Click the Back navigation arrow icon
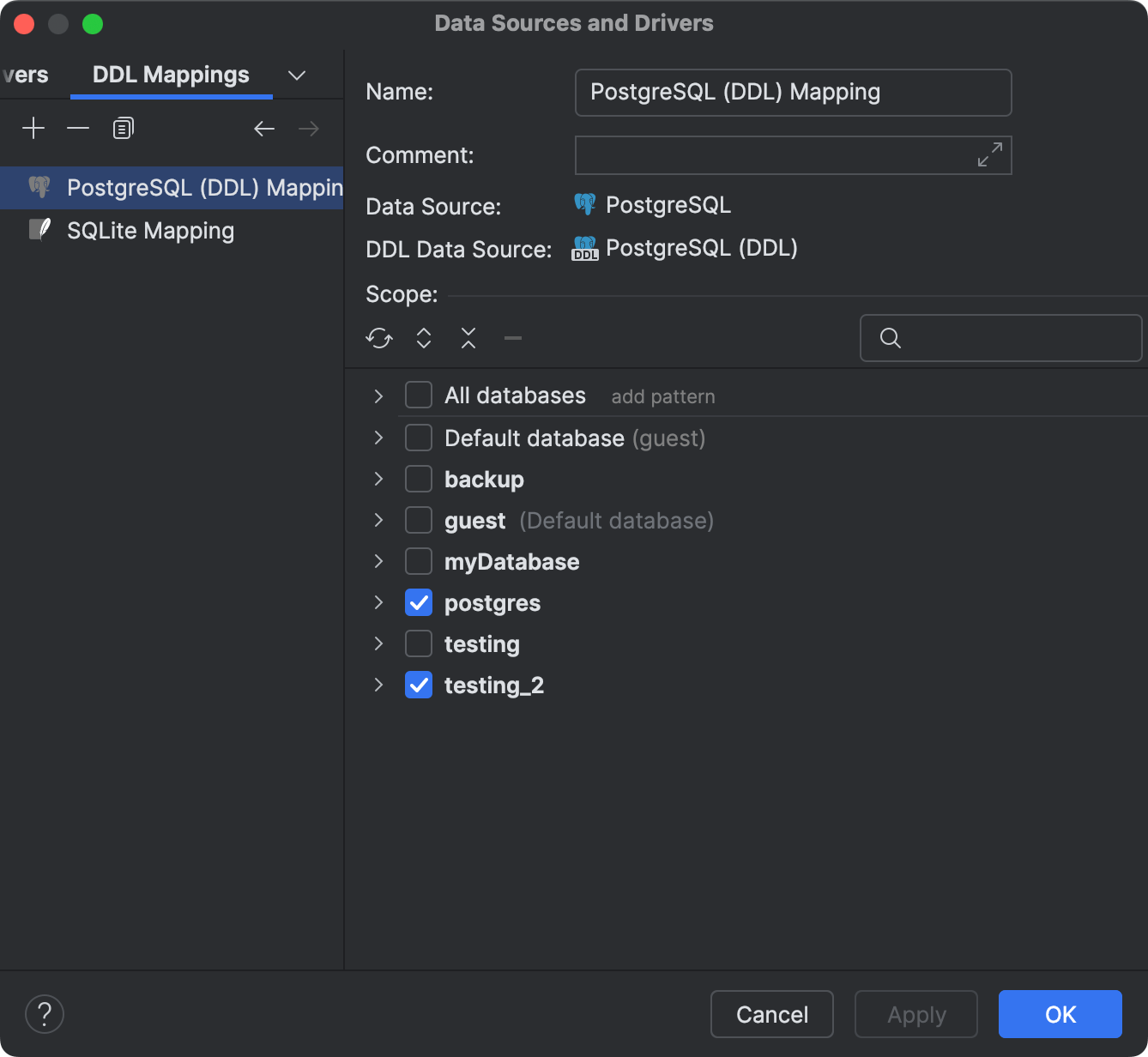Image resolution: width=1148 pixels, height=1057 pixels. (x=264, y=128)
